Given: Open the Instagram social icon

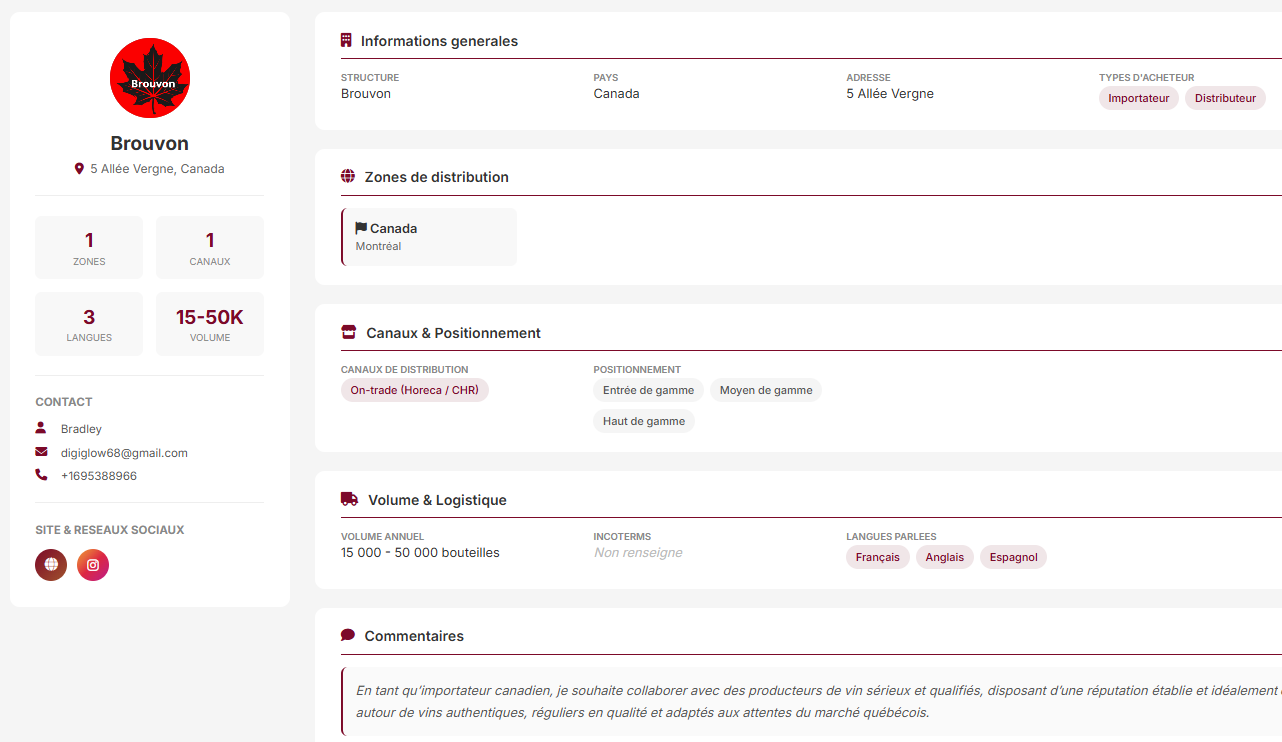Looking at the screenshot, I should point(93,565).
